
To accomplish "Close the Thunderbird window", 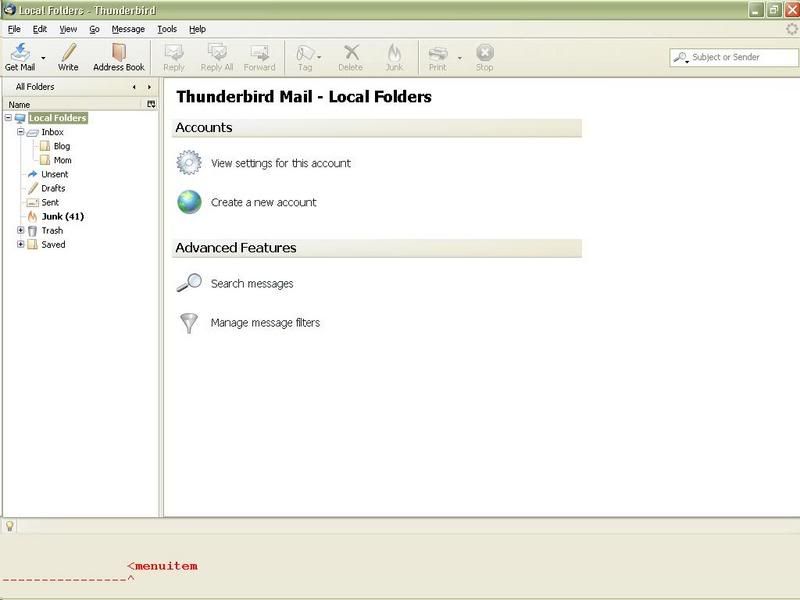I will coord(792,10).
